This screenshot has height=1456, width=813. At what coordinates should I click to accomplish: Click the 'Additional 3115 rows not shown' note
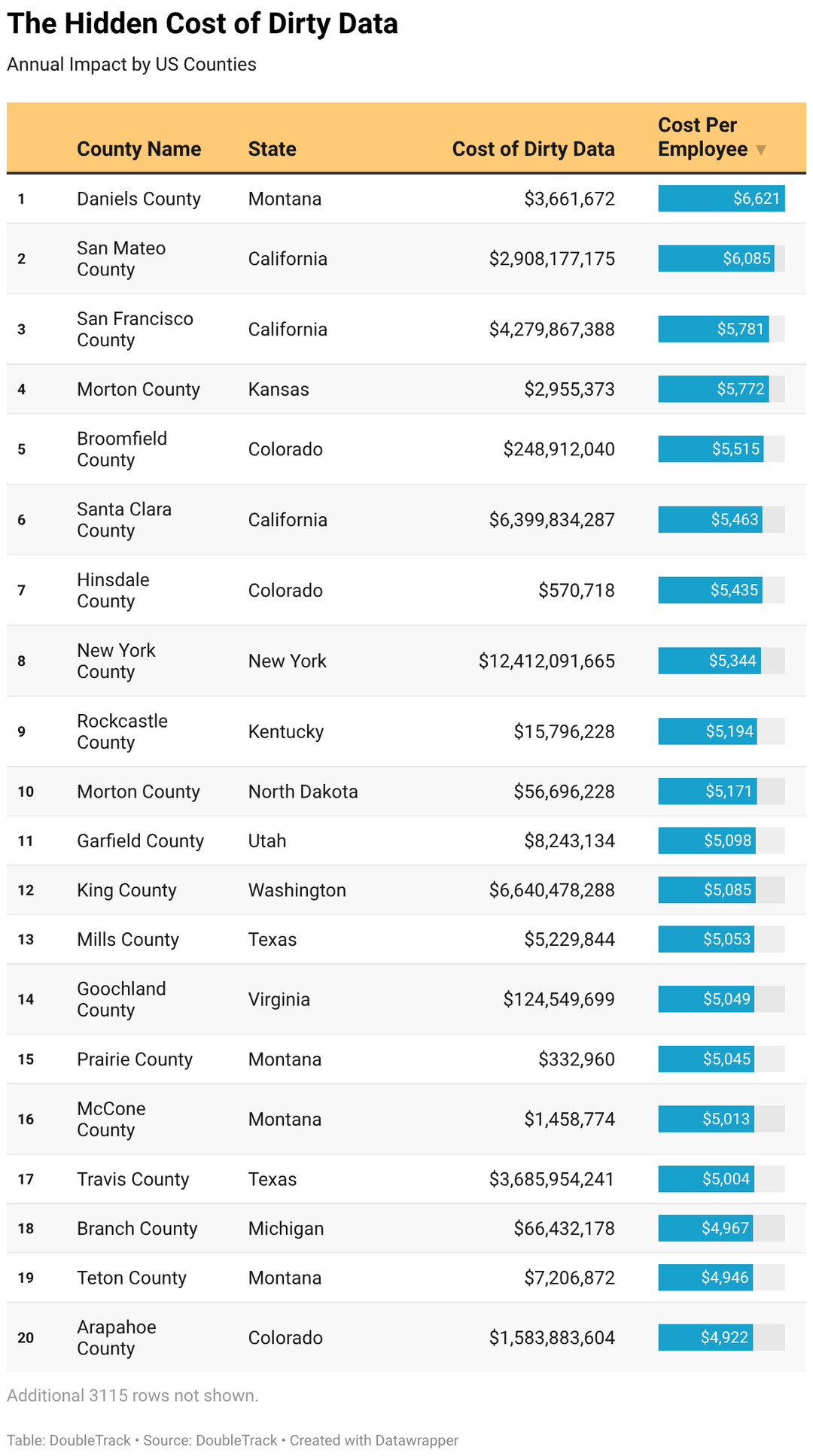click(132, 1396)
